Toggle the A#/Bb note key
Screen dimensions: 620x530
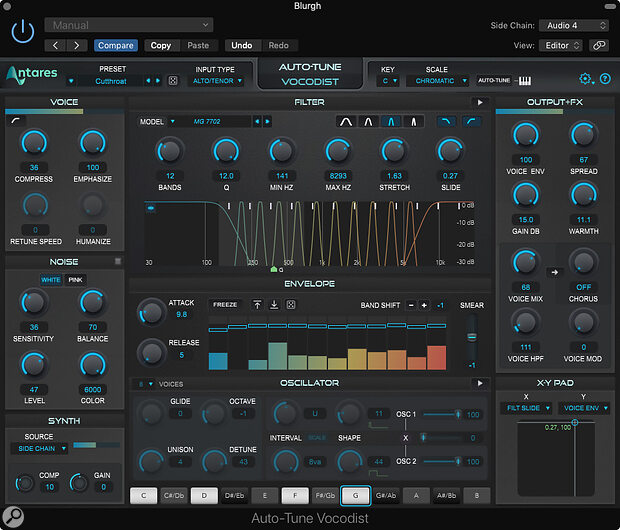coord(446,496)
